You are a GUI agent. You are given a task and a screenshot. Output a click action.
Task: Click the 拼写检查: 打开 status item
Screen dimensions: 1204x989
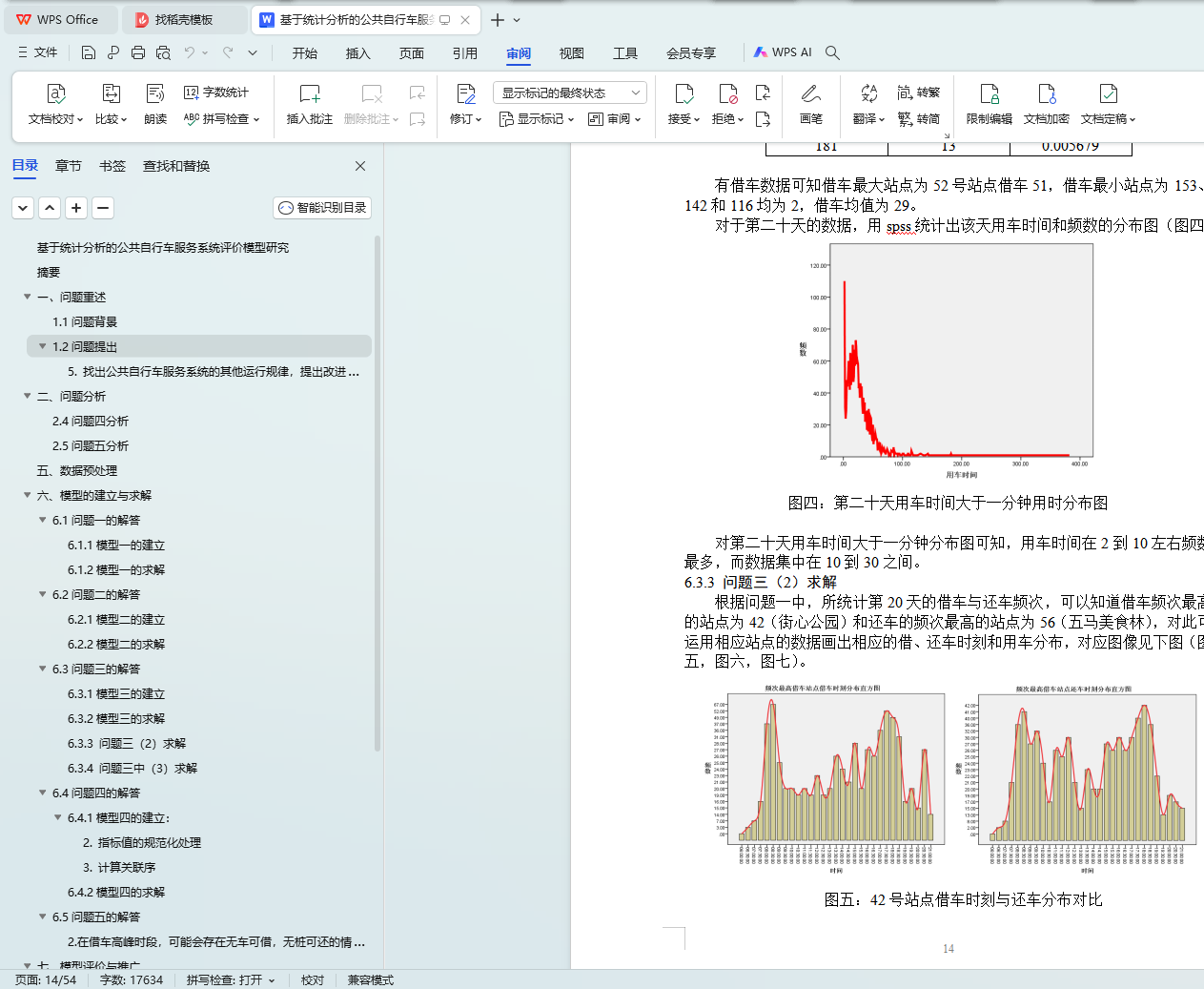pos(231,979)
